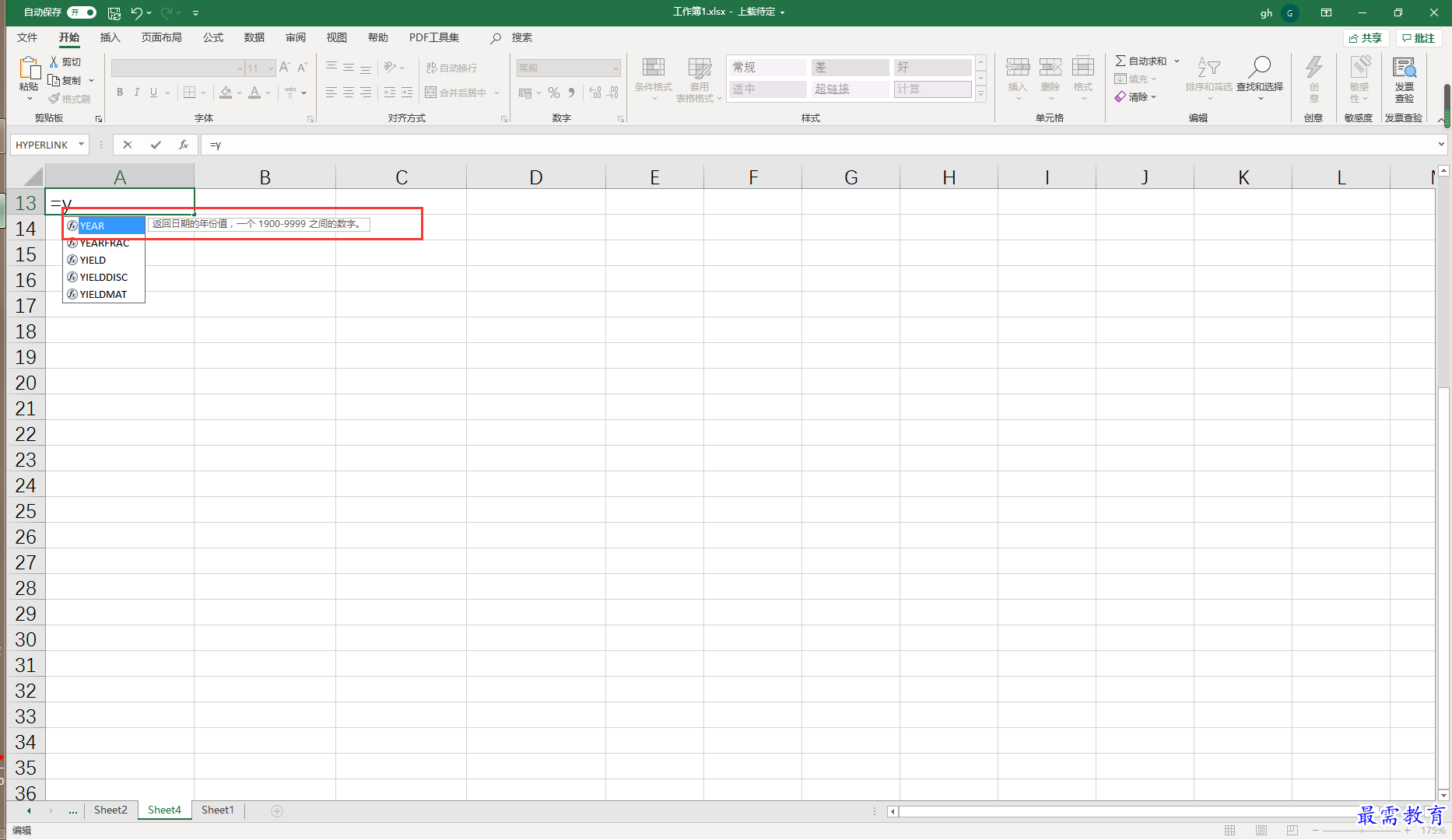1452x840 pixels.
Task: Open the font size dropdown
Action: 271,68
